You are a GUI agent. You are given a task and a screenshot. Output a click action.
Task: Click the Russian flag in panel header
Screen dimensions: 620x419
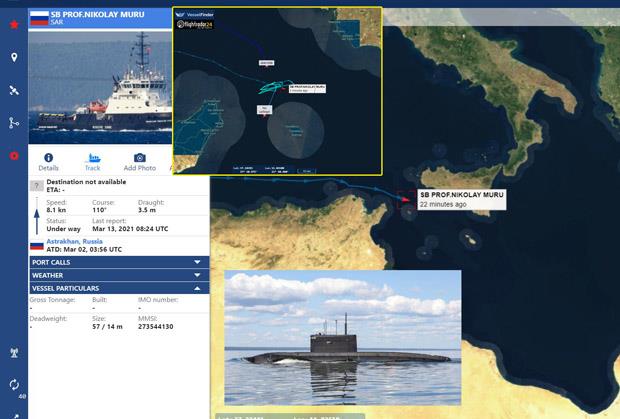point(39,18)
